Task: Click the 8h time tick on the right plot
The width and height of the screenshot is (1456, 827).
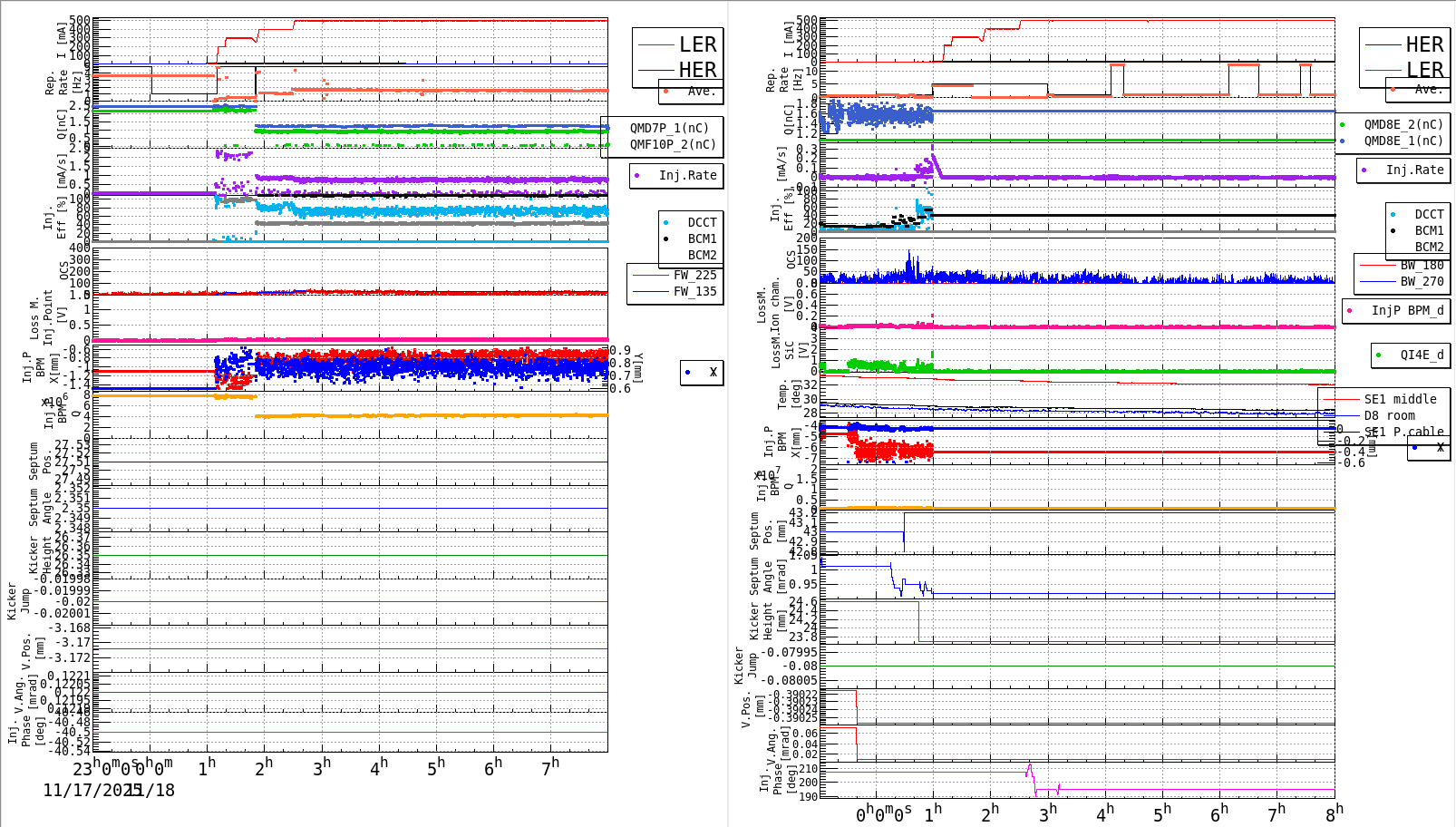Action: 1335,813
